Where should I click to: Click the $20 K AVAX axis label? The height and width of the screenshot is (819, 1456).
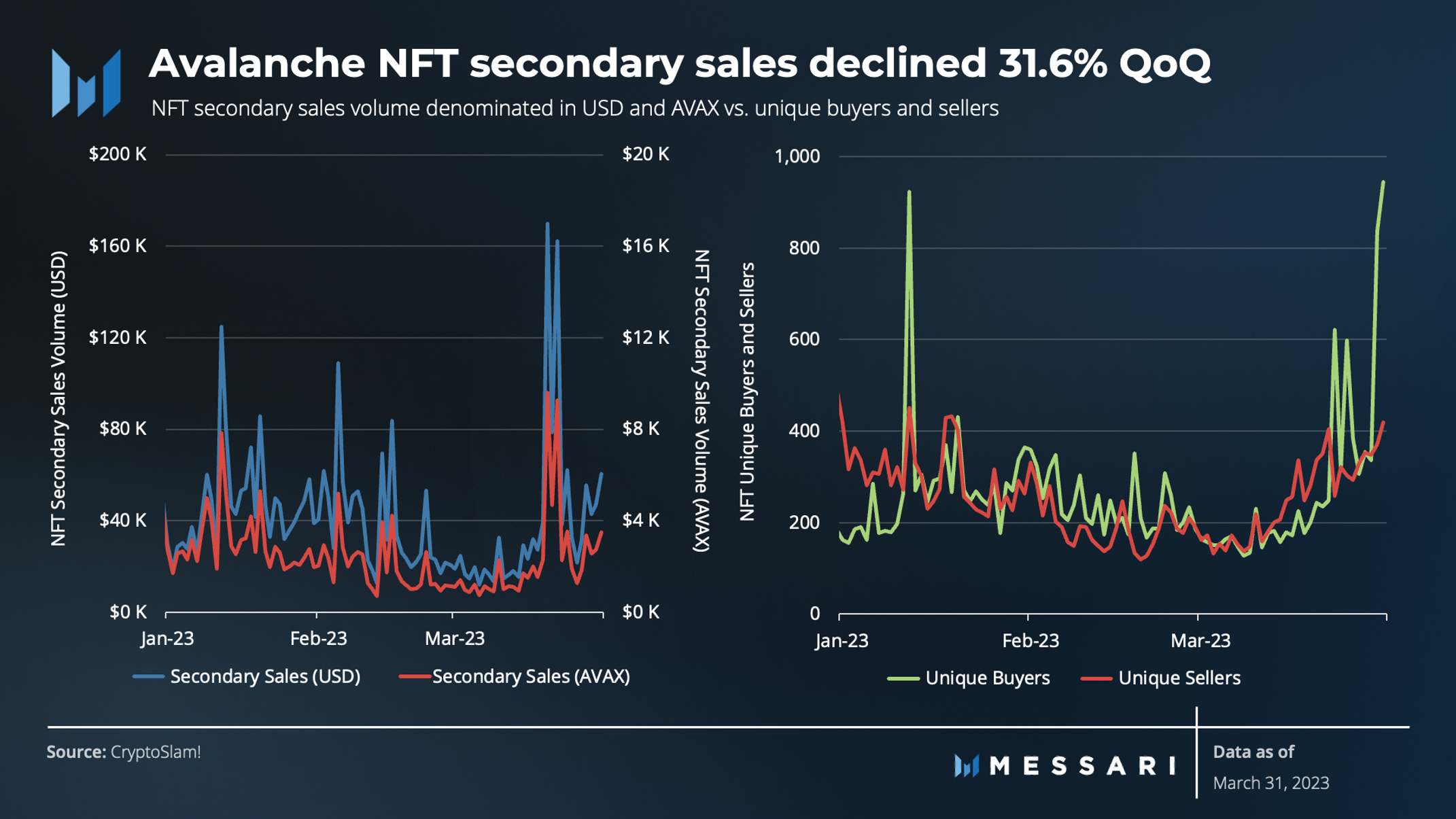(x=645, y=154)
